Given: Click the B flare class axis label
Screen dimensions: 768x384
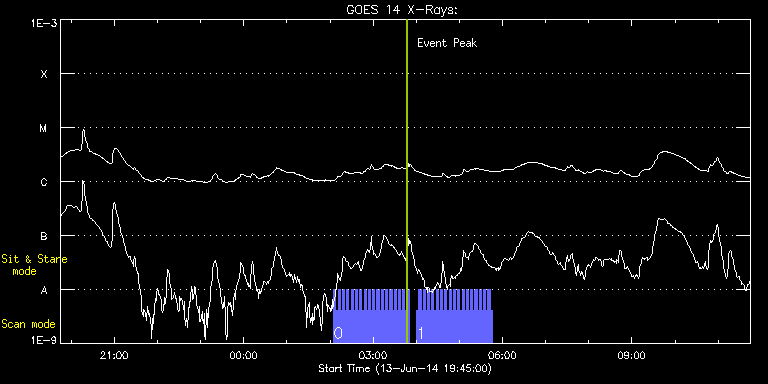Looking at the screenshot, I should (x=44, y=236).
